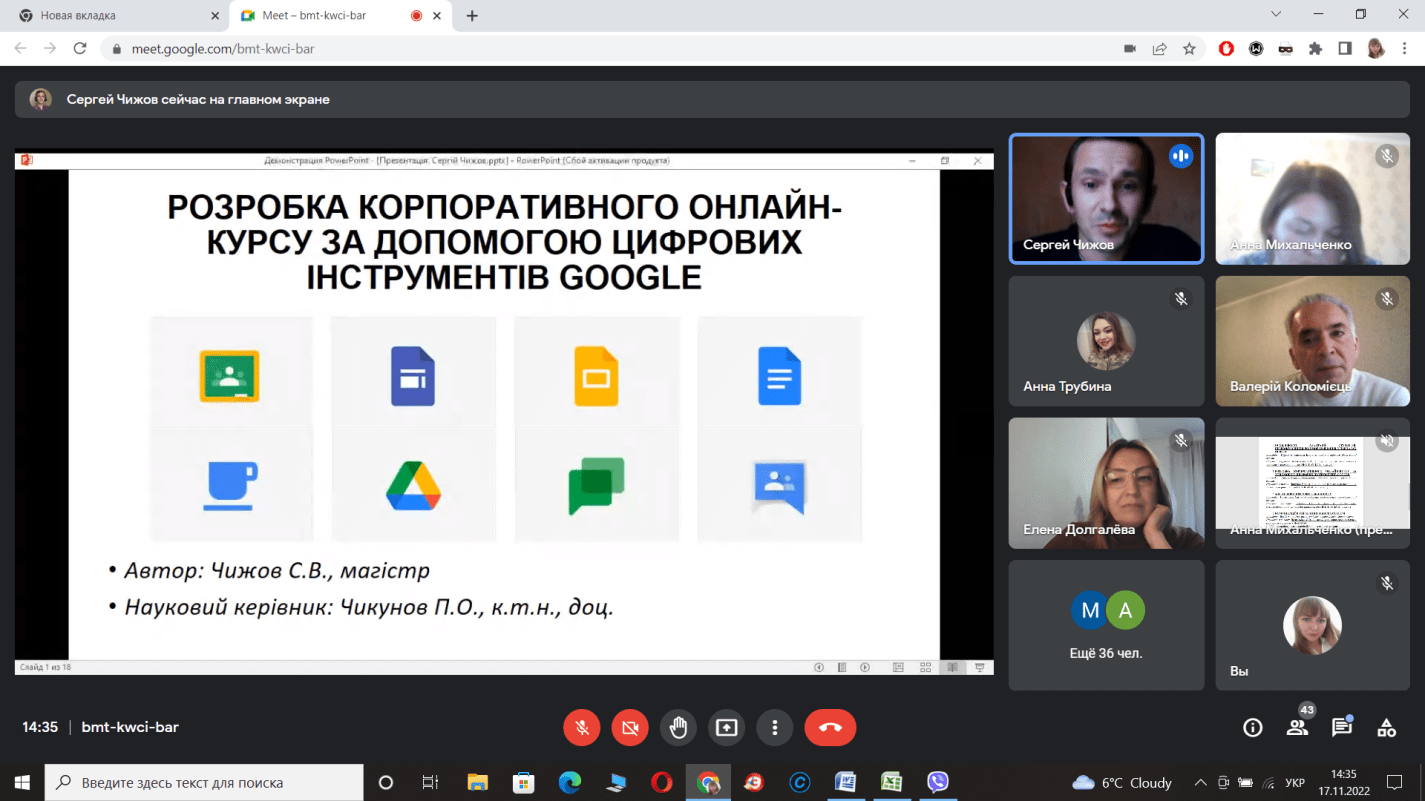Open the chat with everyone panel
This screenshot has width=1425, height=801.
coord(1342,728)
